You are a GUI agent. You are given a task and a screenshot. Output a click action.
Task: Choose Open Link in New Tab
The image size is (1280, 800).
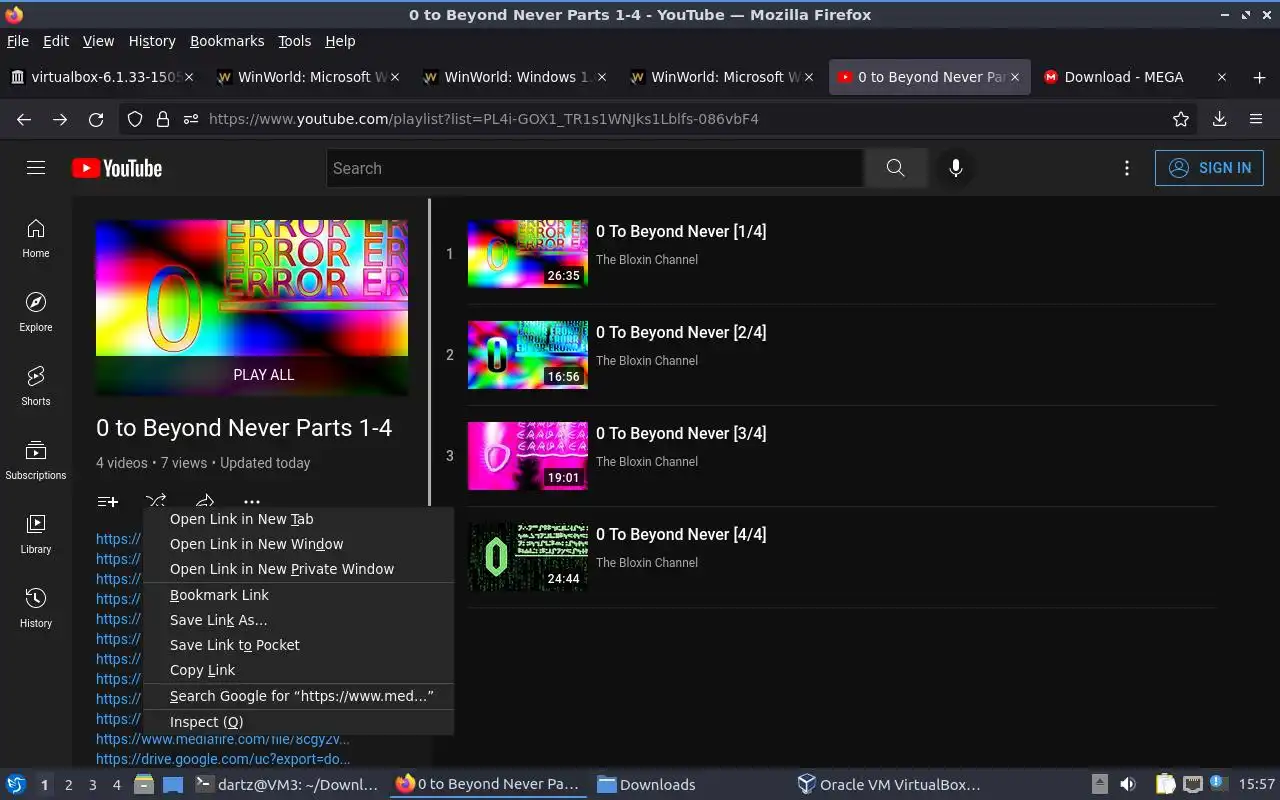298,519
